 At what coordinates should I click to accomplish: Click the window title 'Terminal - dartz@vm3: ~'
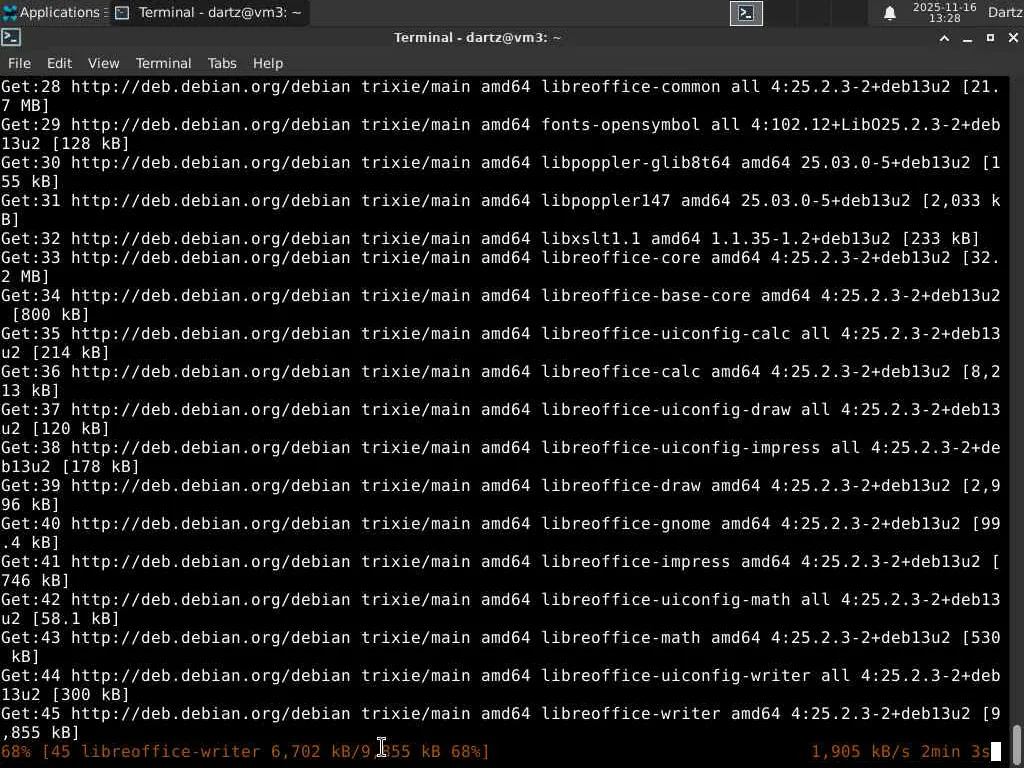(x=477, y=38)
